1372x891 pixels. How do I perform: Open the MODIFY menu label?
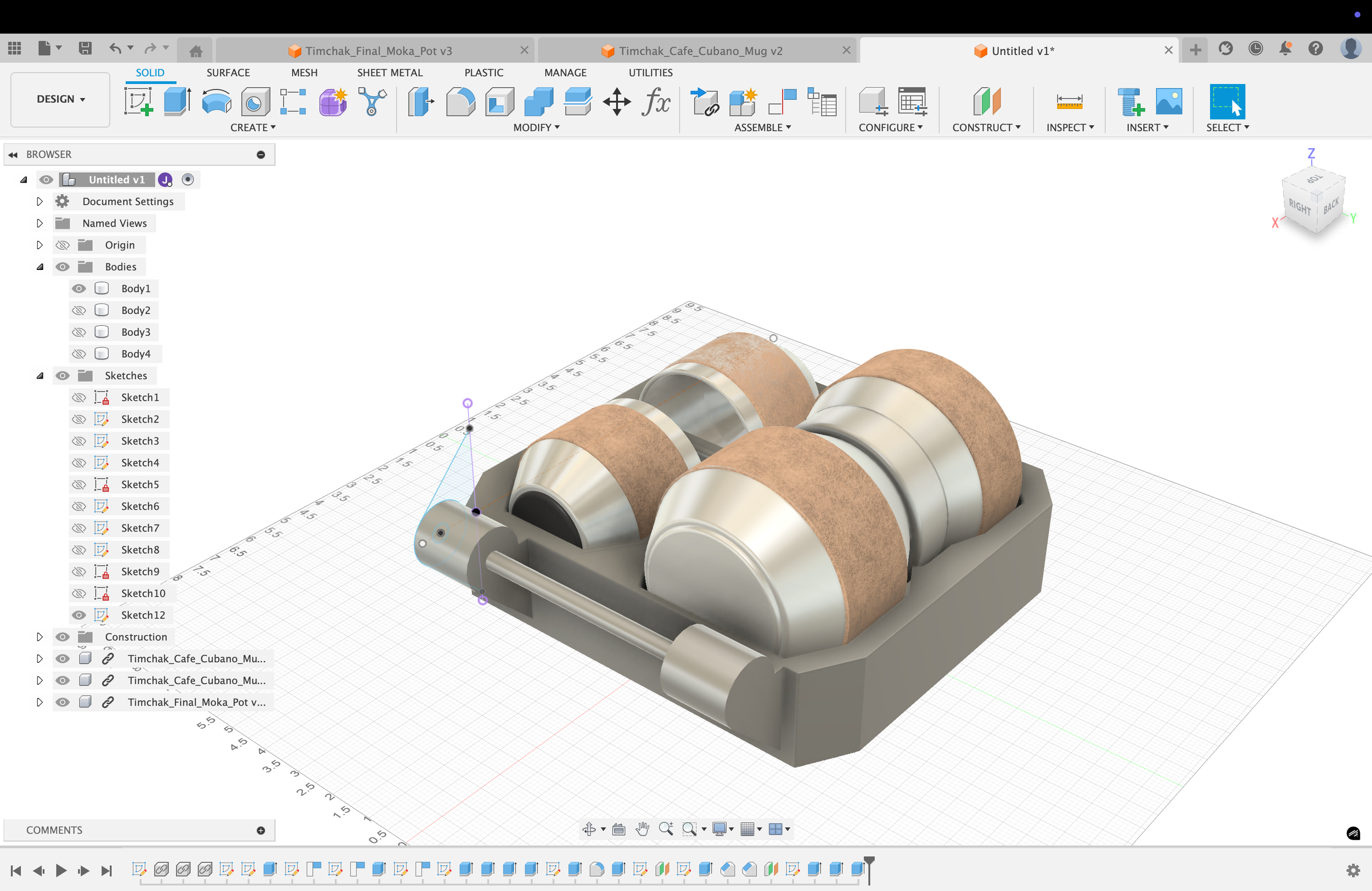[536, 127]
